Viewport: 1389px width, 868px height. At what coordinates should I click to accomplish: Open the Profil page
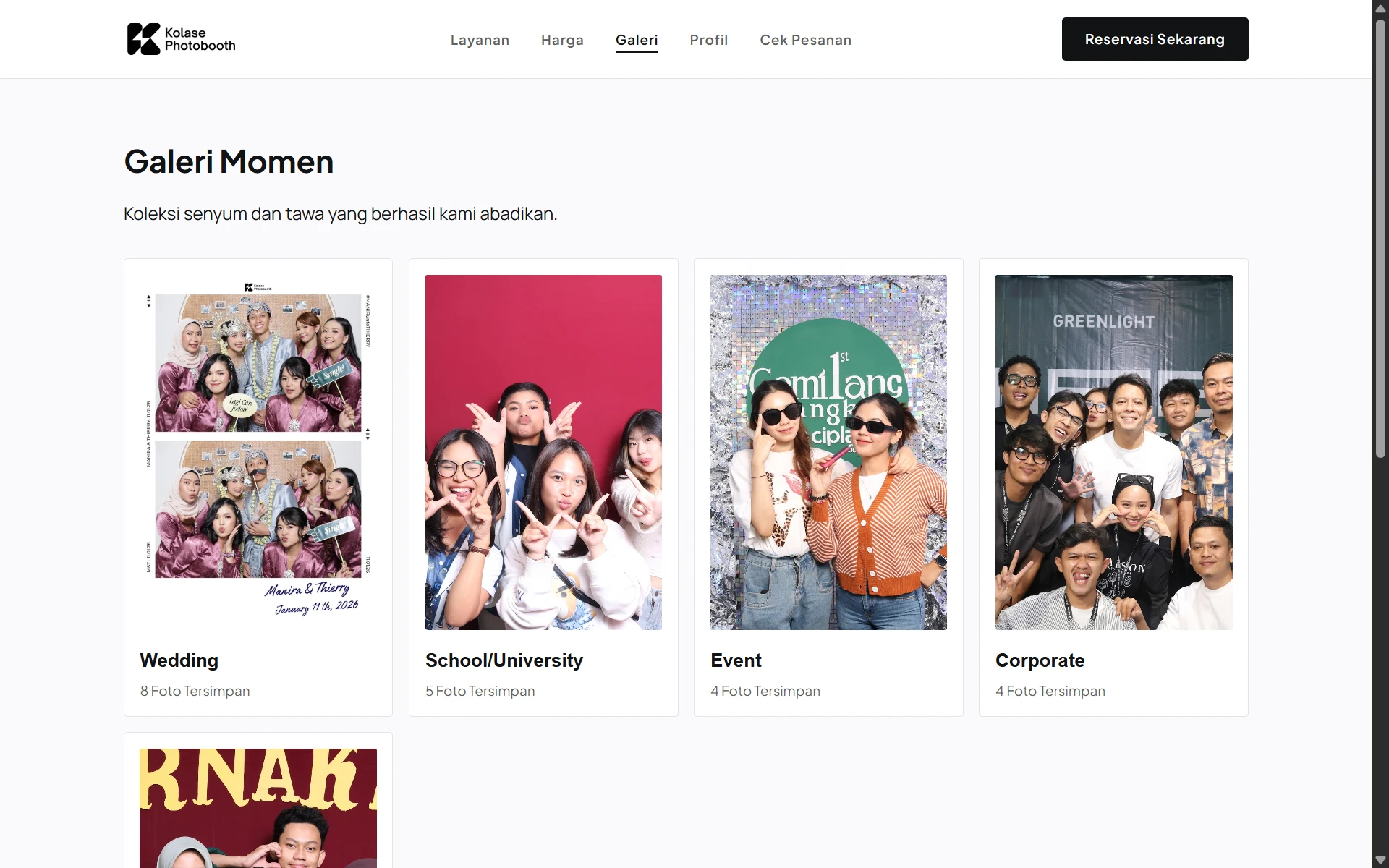[x=708, y=40]
